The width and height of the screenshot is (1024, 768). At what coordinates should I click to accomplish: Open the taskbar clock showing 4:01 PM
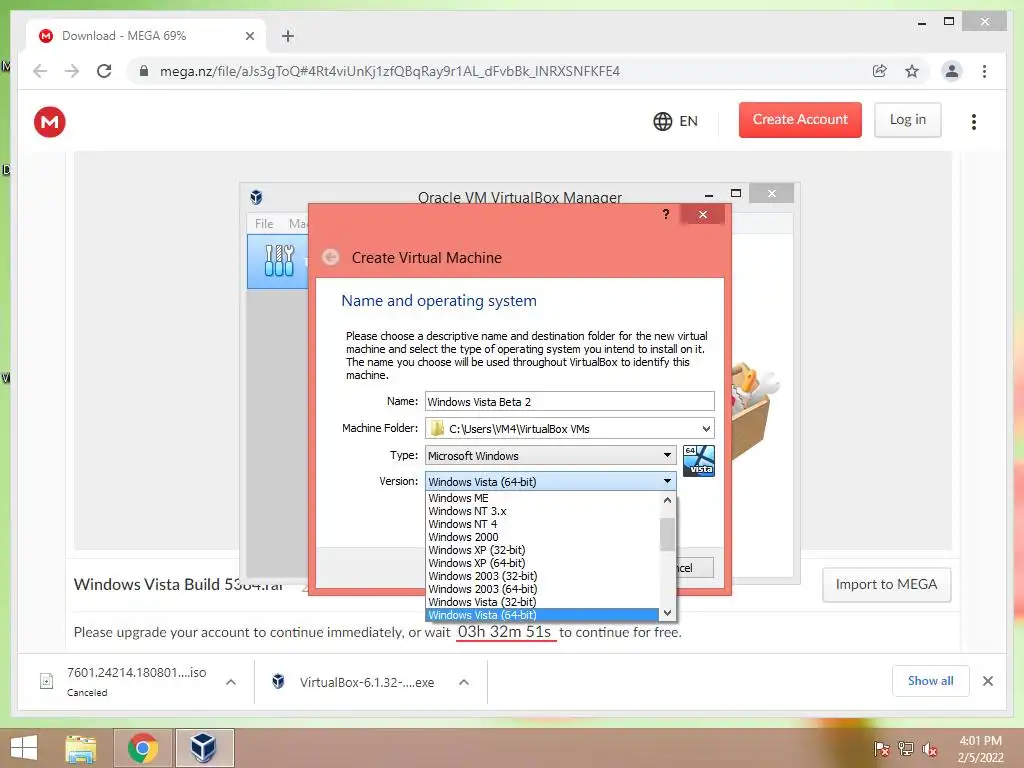pos(980,749)
